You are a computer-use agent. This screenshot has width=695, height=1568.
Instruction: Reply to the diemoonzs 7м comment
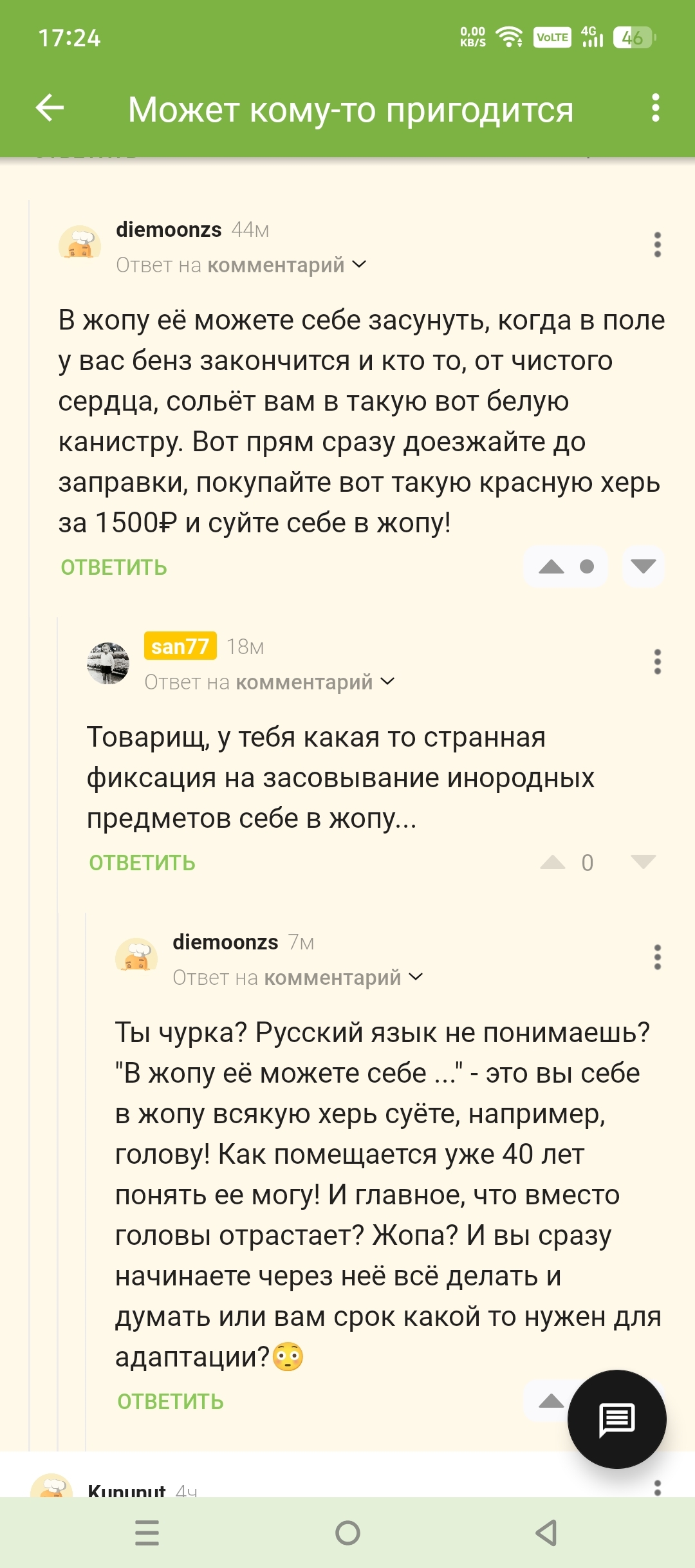[171, 1401]
